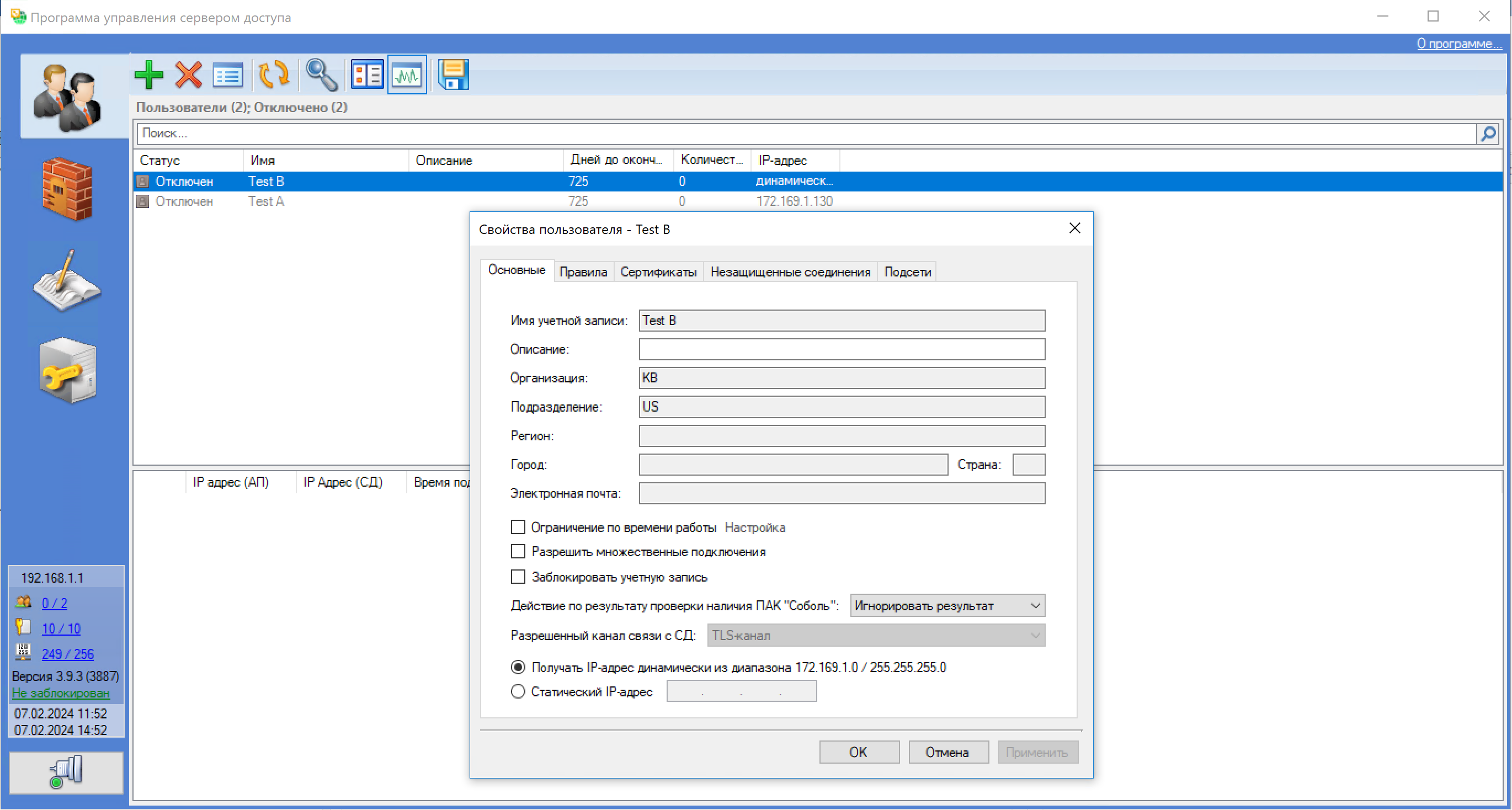Click the Отмена button
Screen dimensions: 1512x810
[x=947, y=752]
